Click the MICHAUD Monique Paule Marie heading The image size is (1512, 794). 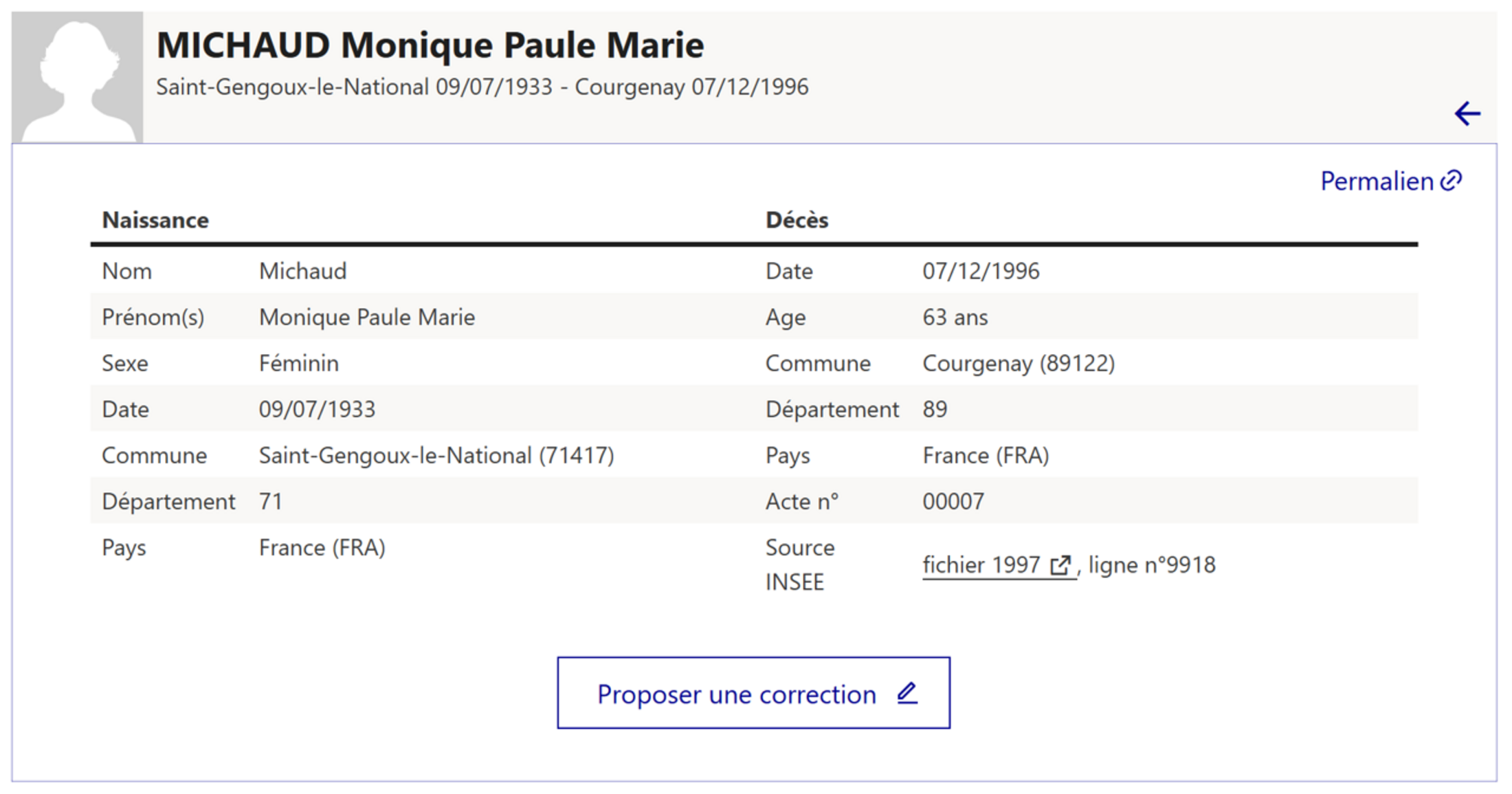[430, 45]
